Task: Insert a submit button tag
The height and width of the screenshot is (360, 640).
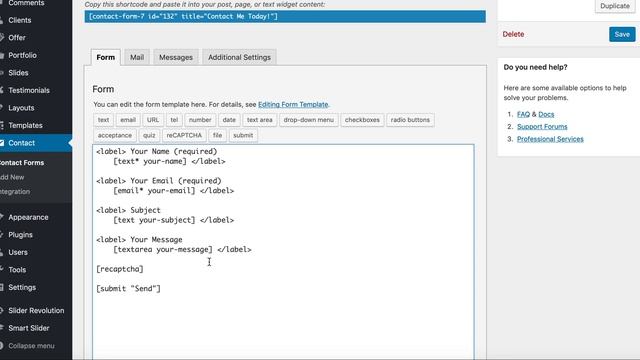Action: (x=243, y=136)
